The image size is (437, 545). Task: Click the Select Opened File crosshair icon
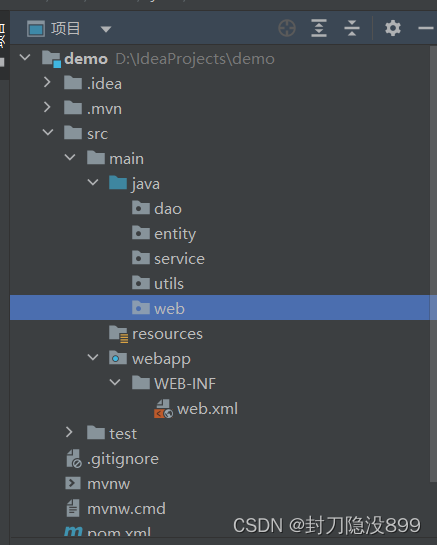(x=287, y=28)
